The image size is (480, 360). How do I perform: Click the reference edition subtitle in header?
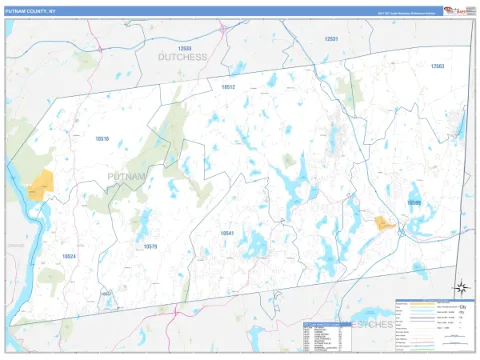click(406, 13)
